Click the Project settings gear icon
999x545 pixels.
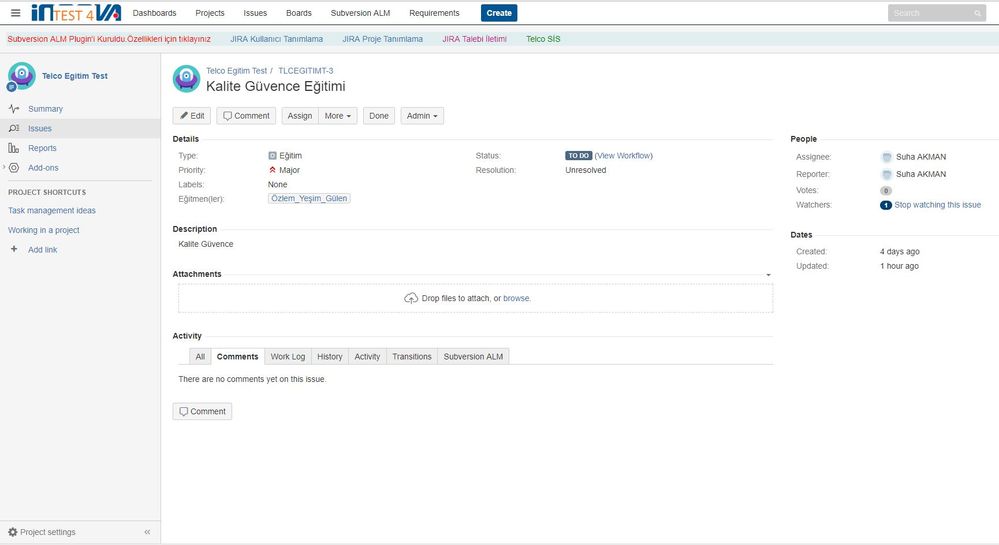pos(13,532)
